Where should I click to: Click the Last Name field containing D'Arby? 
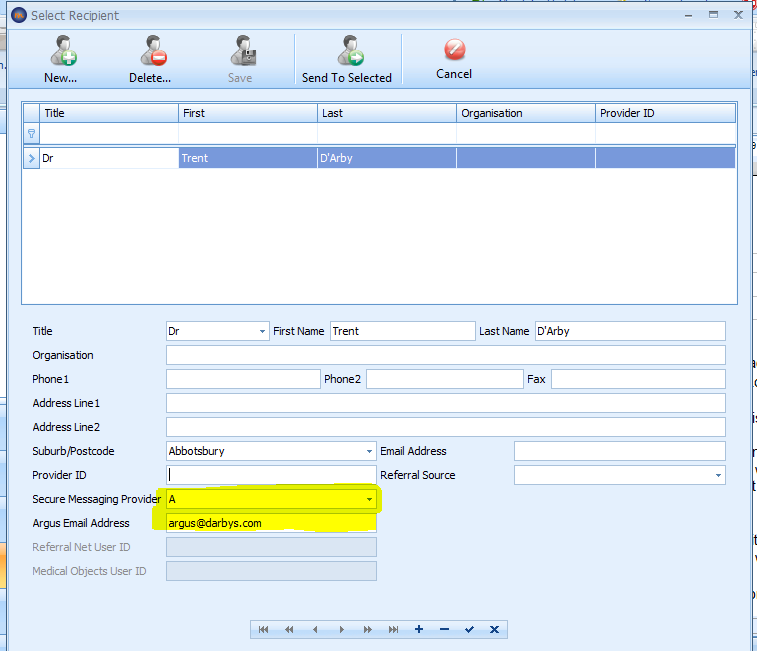click(x=630, y=331)
